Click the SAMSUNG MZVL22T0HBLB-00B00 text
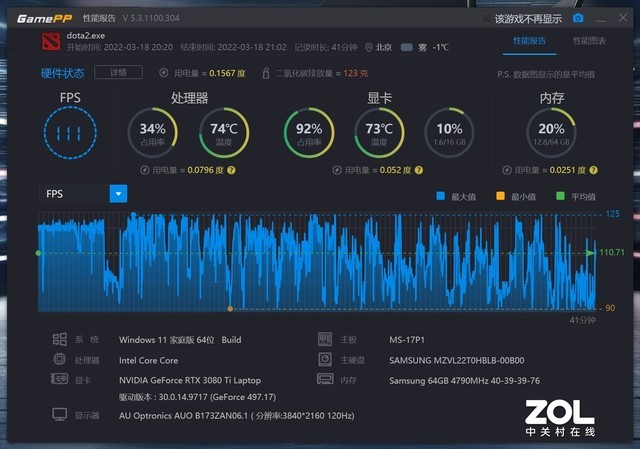The image size is (640, 449). pyautogui.click(x=457, y=360)
